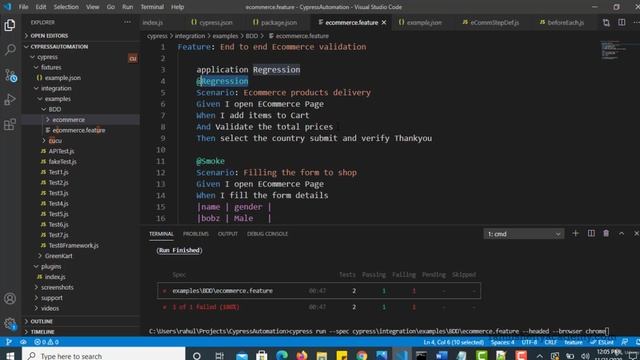Expand the GreenKart folder
Viewport: 640px width, 360px height.
point(58,256)
